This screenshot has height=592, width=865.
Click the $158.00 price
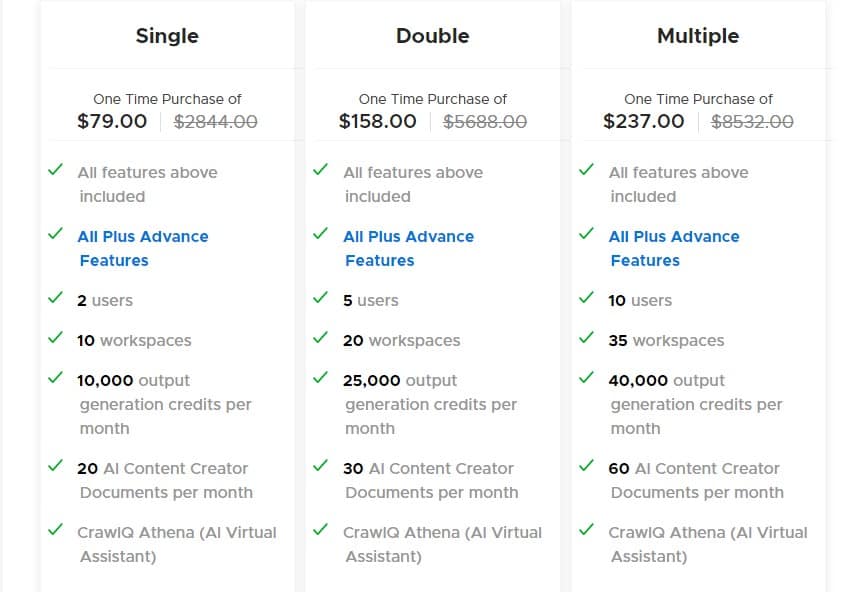[377, 121]
